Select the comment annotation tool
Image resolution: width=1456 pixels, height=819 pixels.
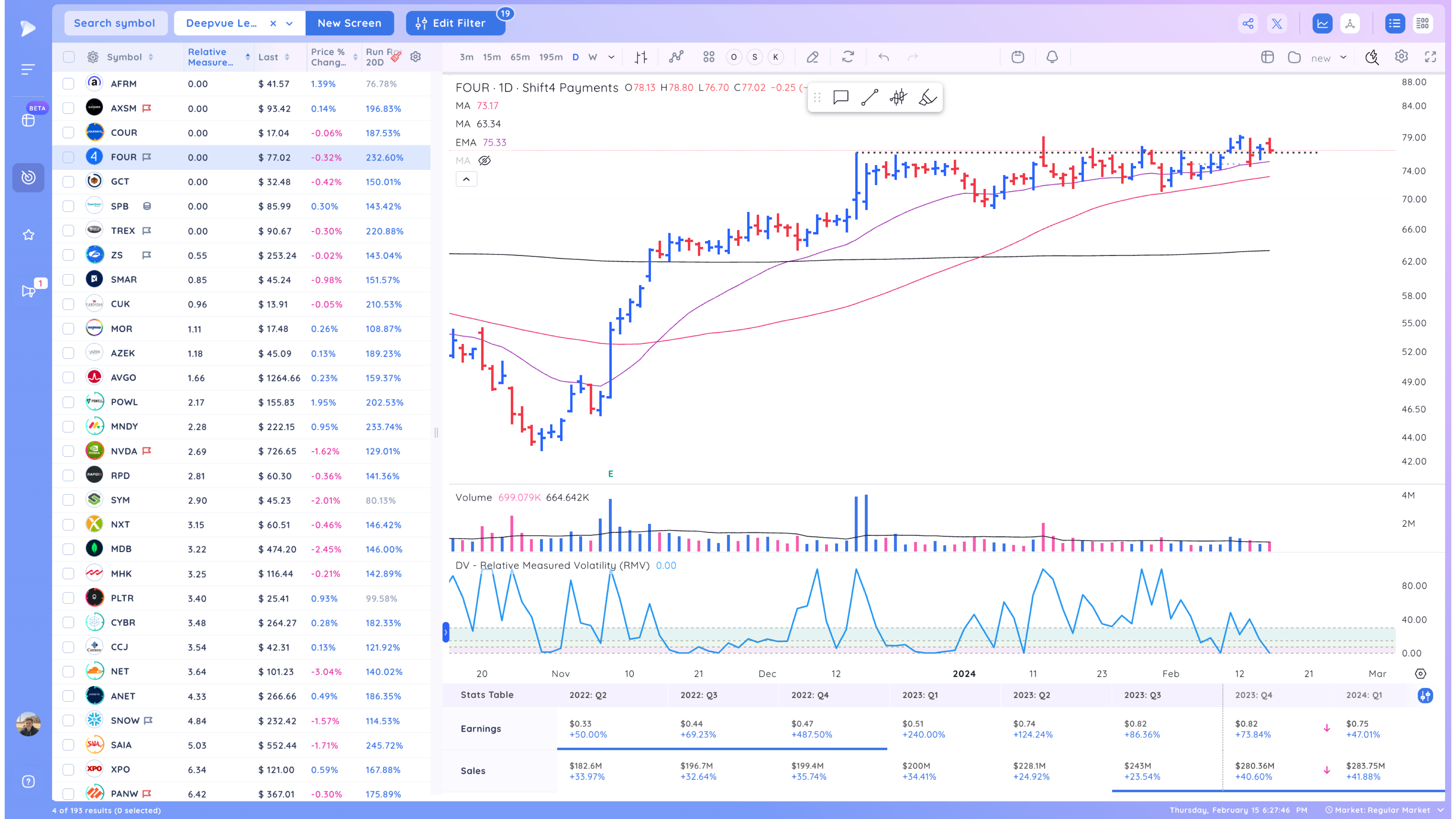point(841,97)
